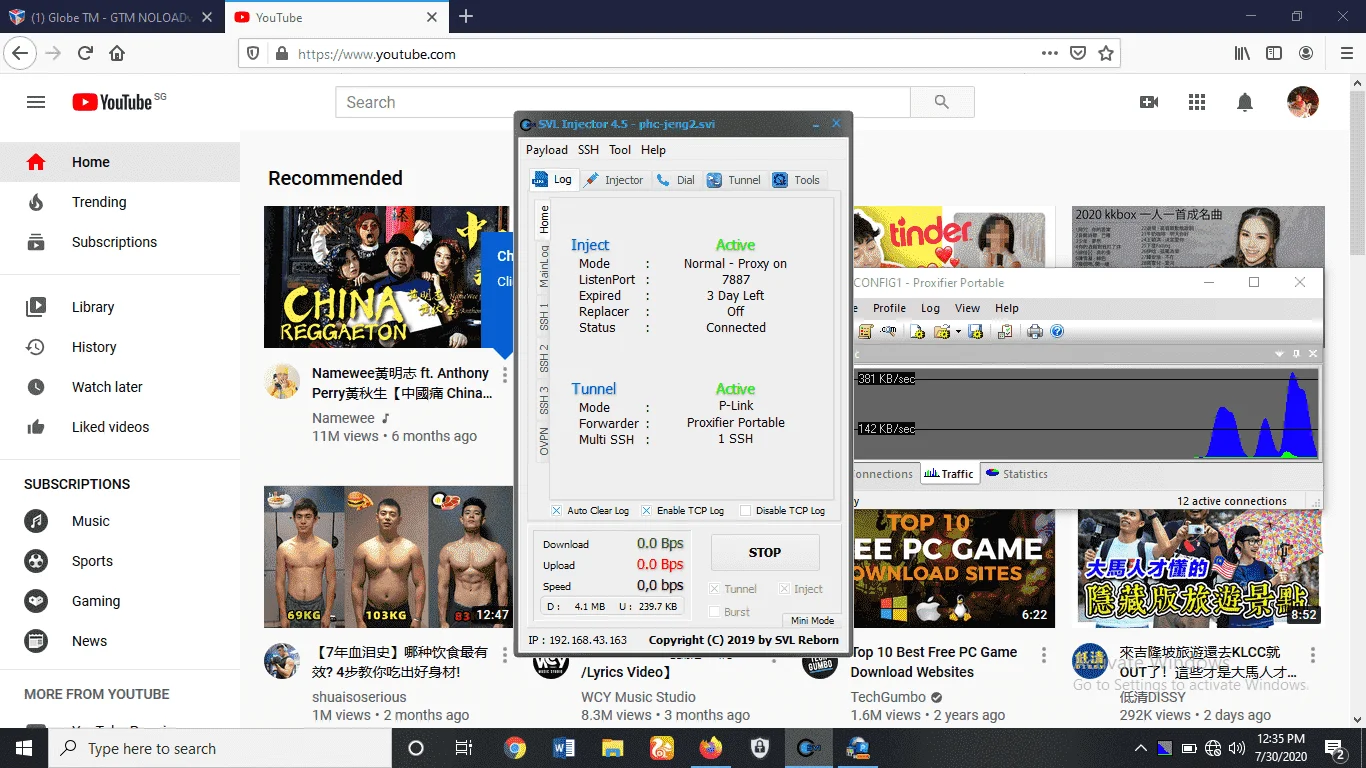Click the Windows taskbar search box

[x=220, y=748]
